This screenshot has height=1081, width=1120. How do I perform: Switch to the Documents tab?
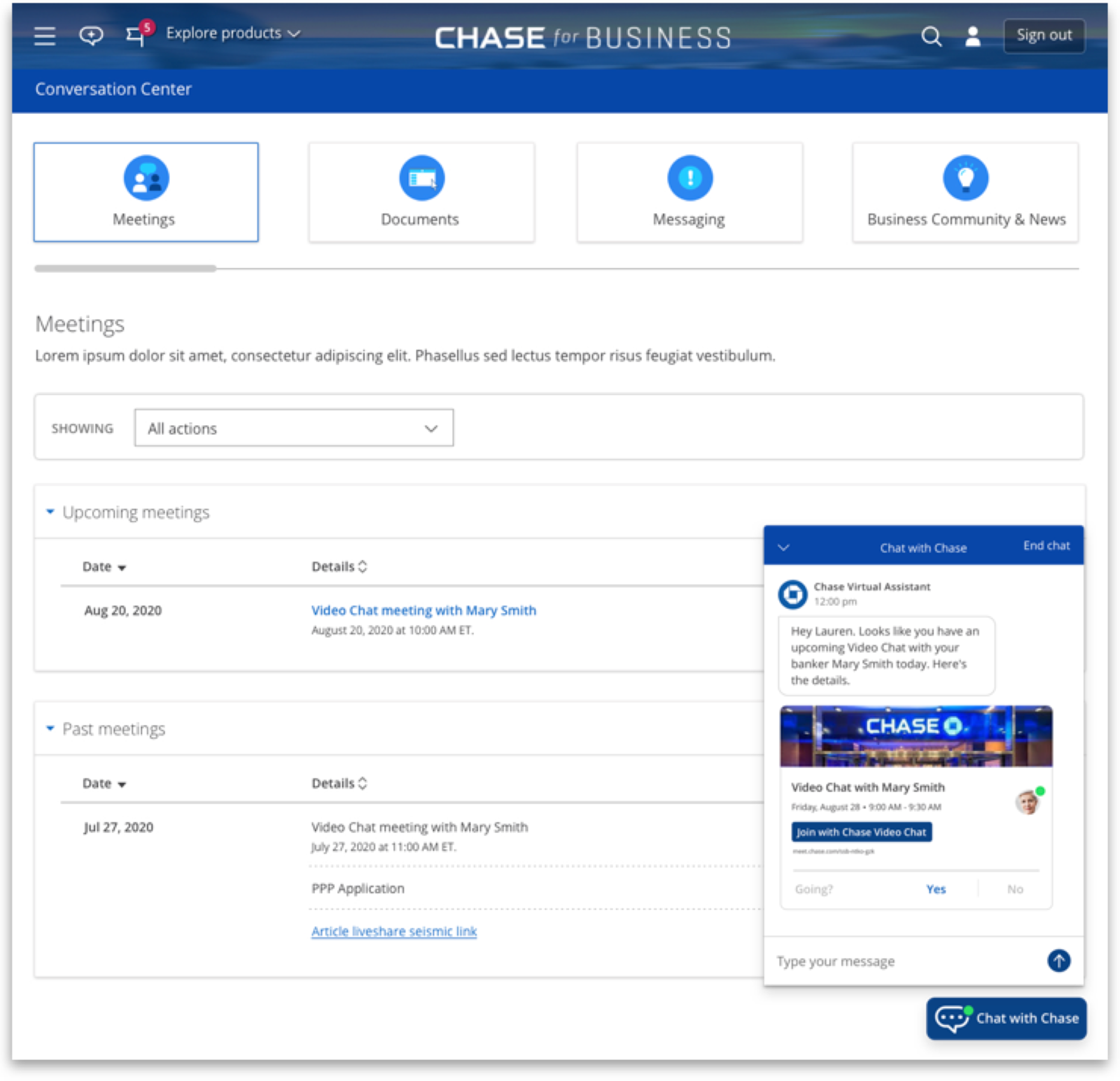coord(421,192)
